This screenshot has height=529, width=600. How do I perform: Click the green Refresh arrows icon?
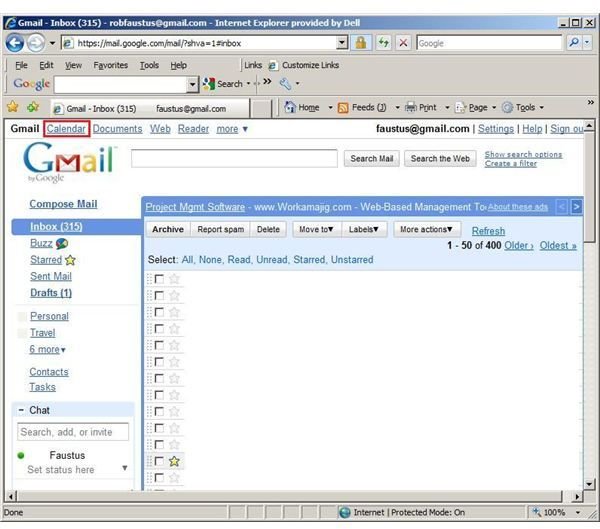(383, 42)
